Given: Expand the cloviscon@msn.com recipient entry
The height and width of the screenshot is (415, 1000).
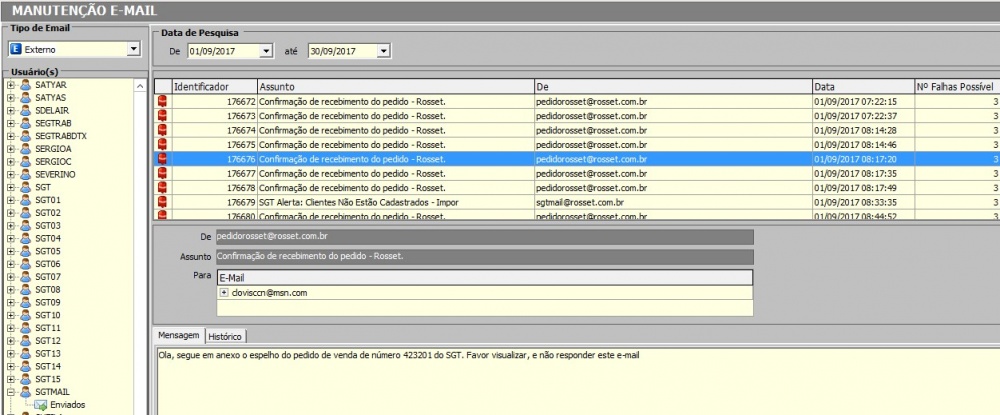Looking at the screenshot, I should [224, 292].
